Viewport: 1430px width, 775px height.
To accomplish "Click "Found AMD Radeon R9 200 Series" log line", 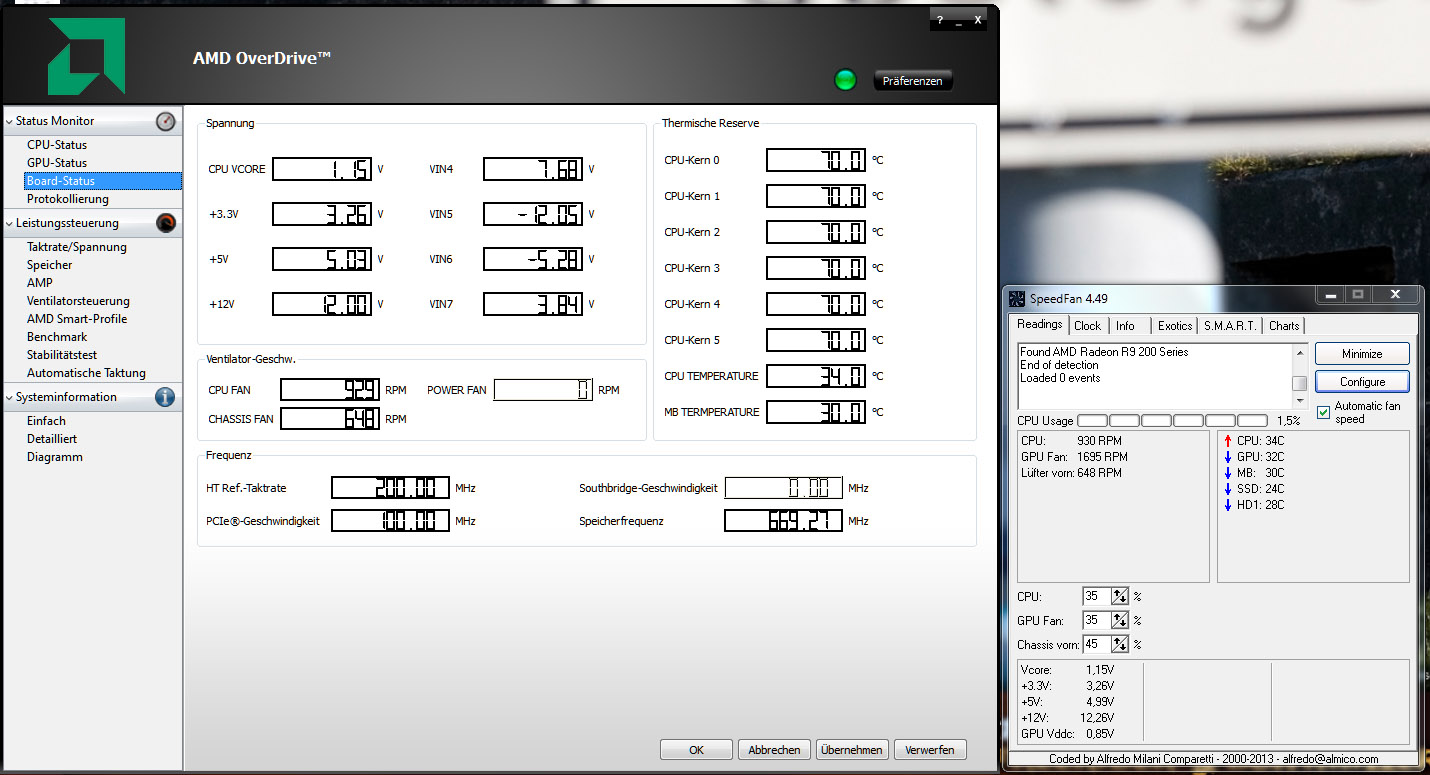I will [x=1104, y=352].
